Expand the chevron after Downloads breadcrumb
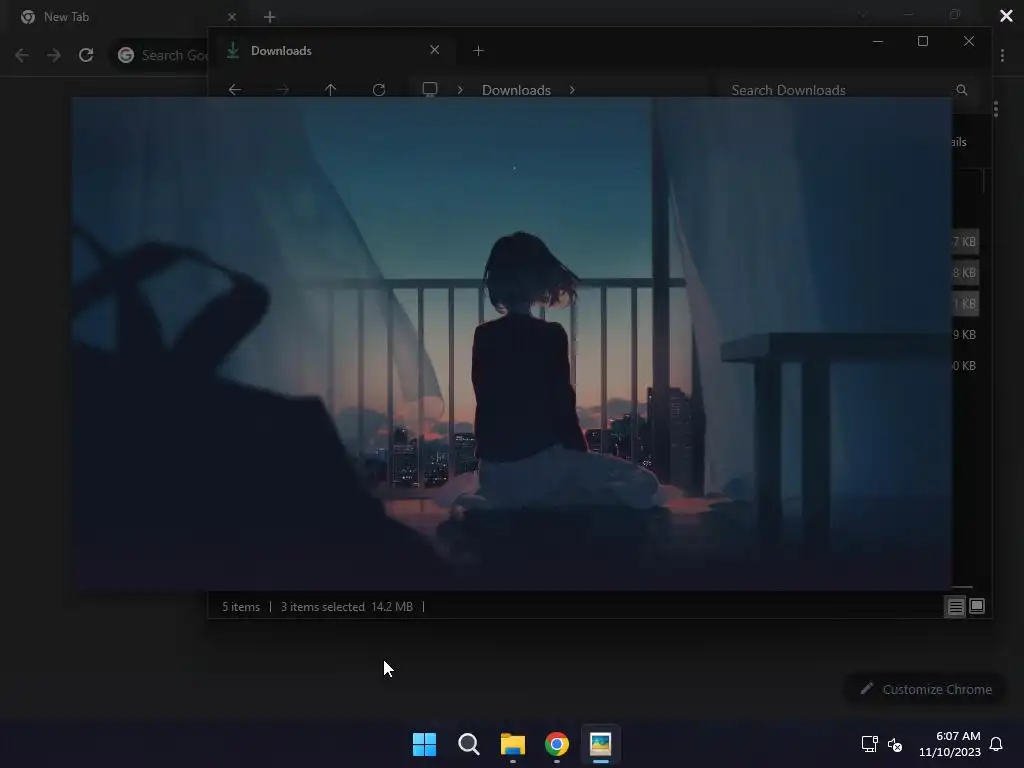Image resolution: width=1024 pixels, height=768 pixels. coord(572,90)
